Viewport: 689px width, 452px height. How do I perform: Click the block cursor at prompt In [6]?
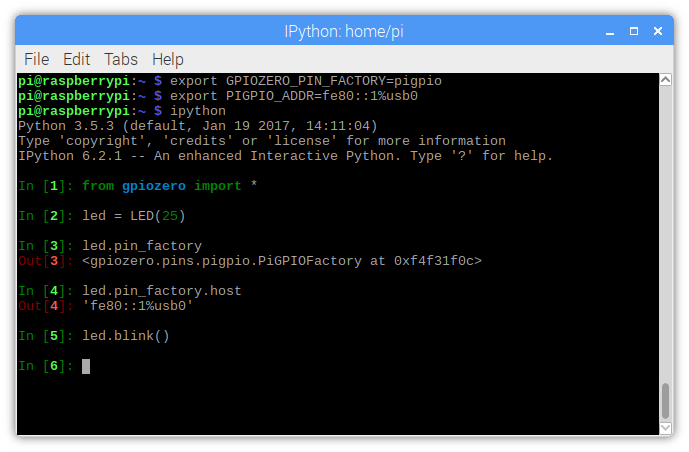86,367
